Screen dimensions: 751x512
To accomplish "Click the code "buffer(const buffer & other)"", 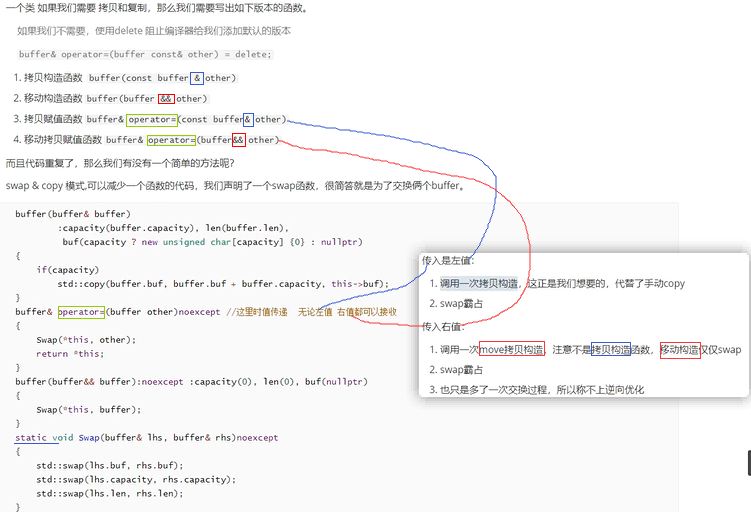I will click(x=163, y=78).
